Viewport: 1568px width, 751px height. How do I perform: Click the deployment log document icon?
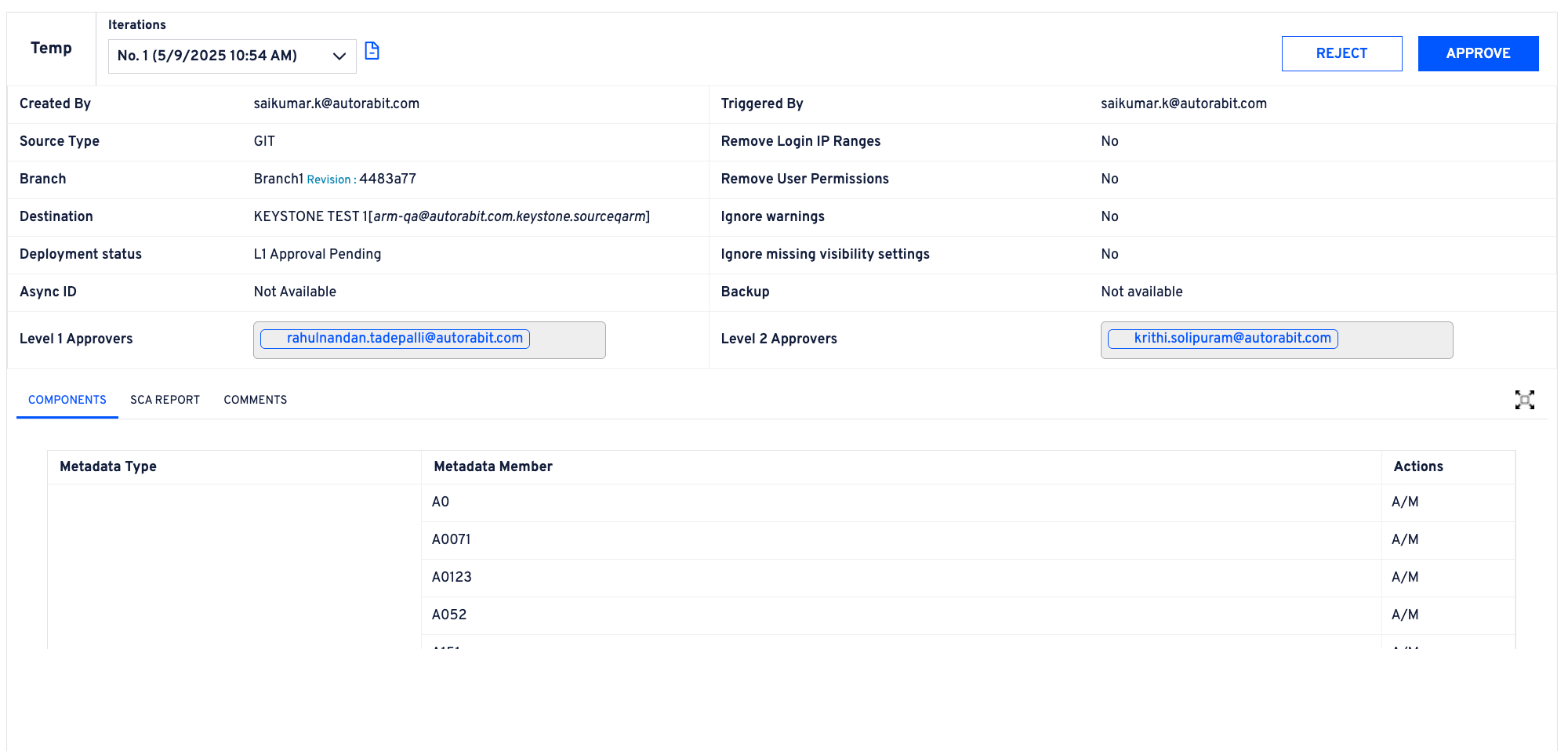point(372,51)
